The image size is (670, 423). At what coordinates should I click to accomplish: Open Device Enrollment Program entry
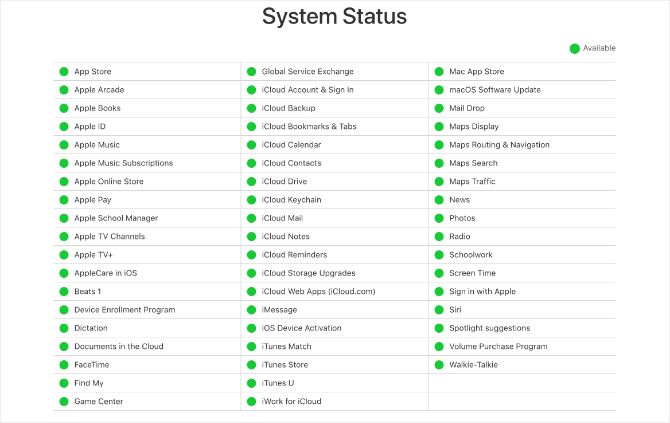124,310
